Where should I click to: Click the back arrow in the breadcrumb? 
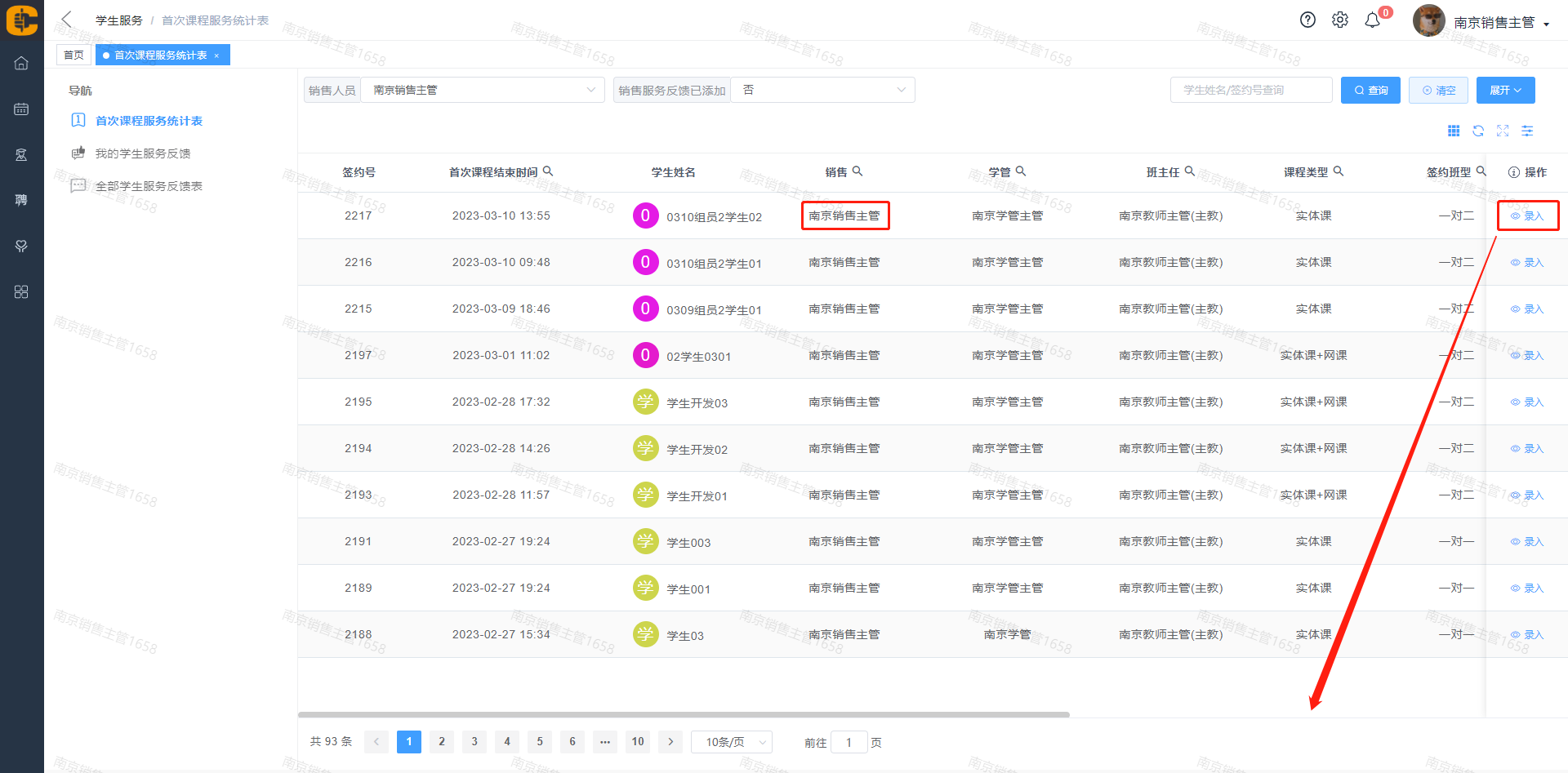point(67,20)
